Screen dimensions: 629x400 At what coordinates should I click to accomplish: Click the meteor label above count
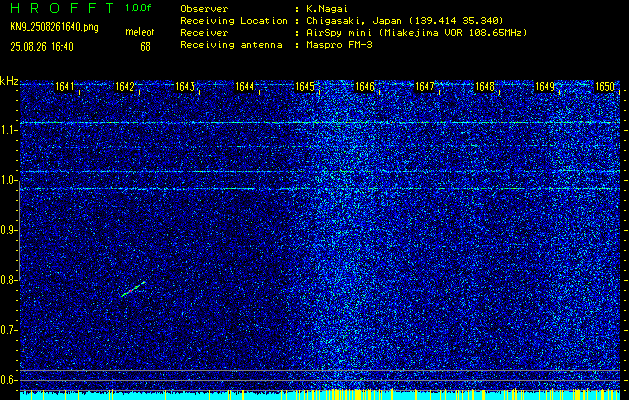140,32
